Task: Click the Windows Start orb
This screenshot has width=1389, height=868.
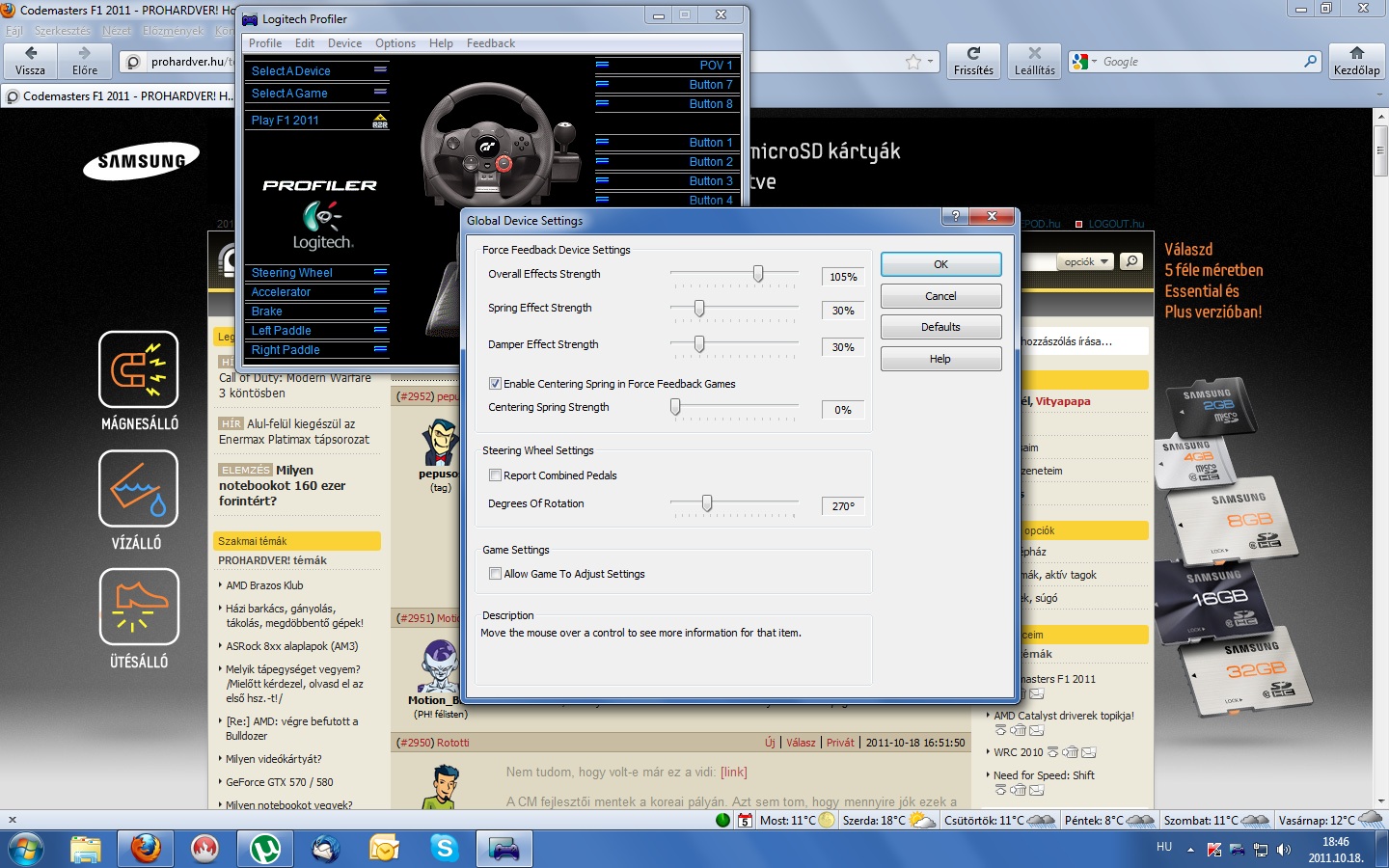Action: pyautogui.click(x=26, y=849)
